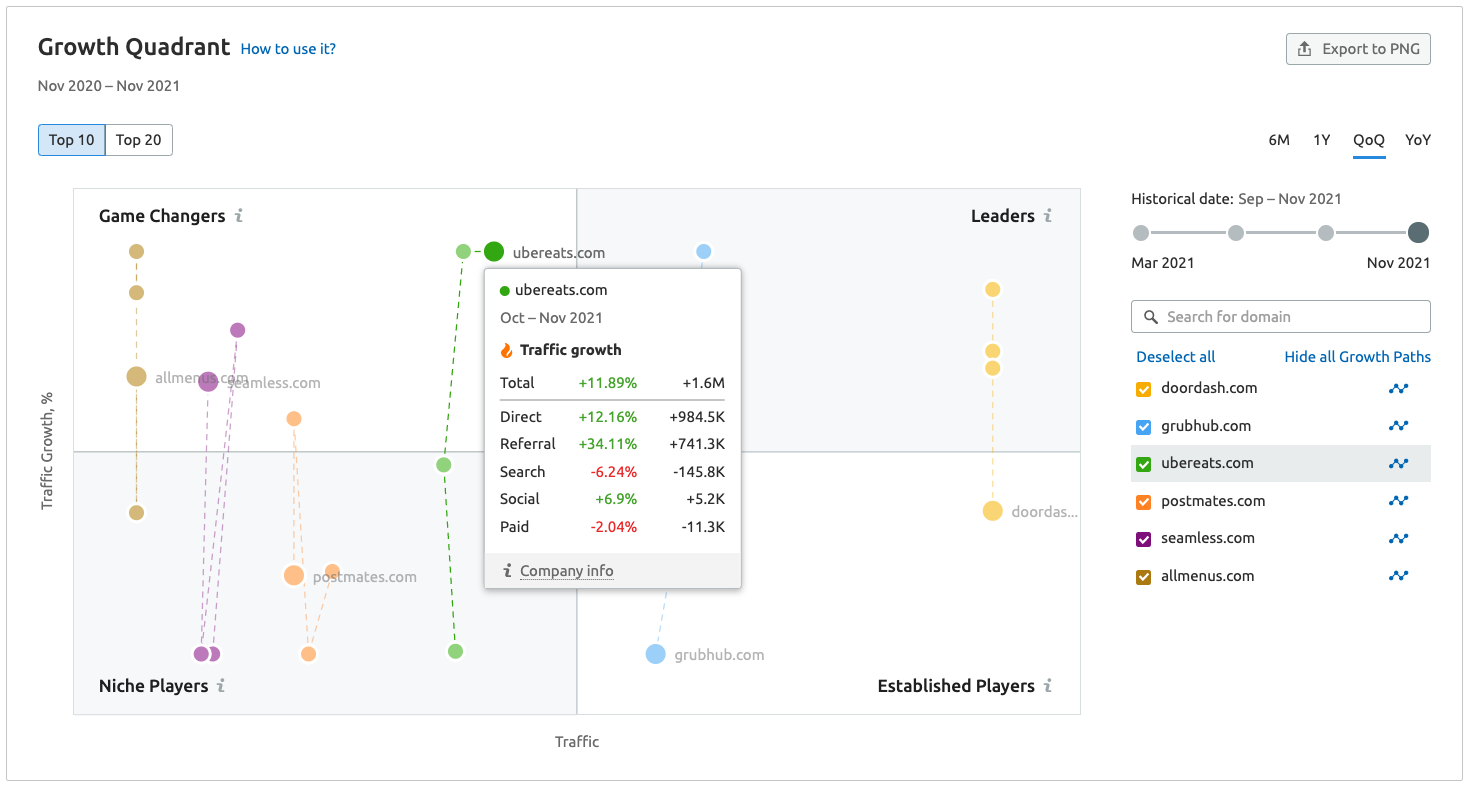The height and width of the screenshot is (786, 1469).
Task: Uncheck the seamless.com checkbox
Action: 1144,539
